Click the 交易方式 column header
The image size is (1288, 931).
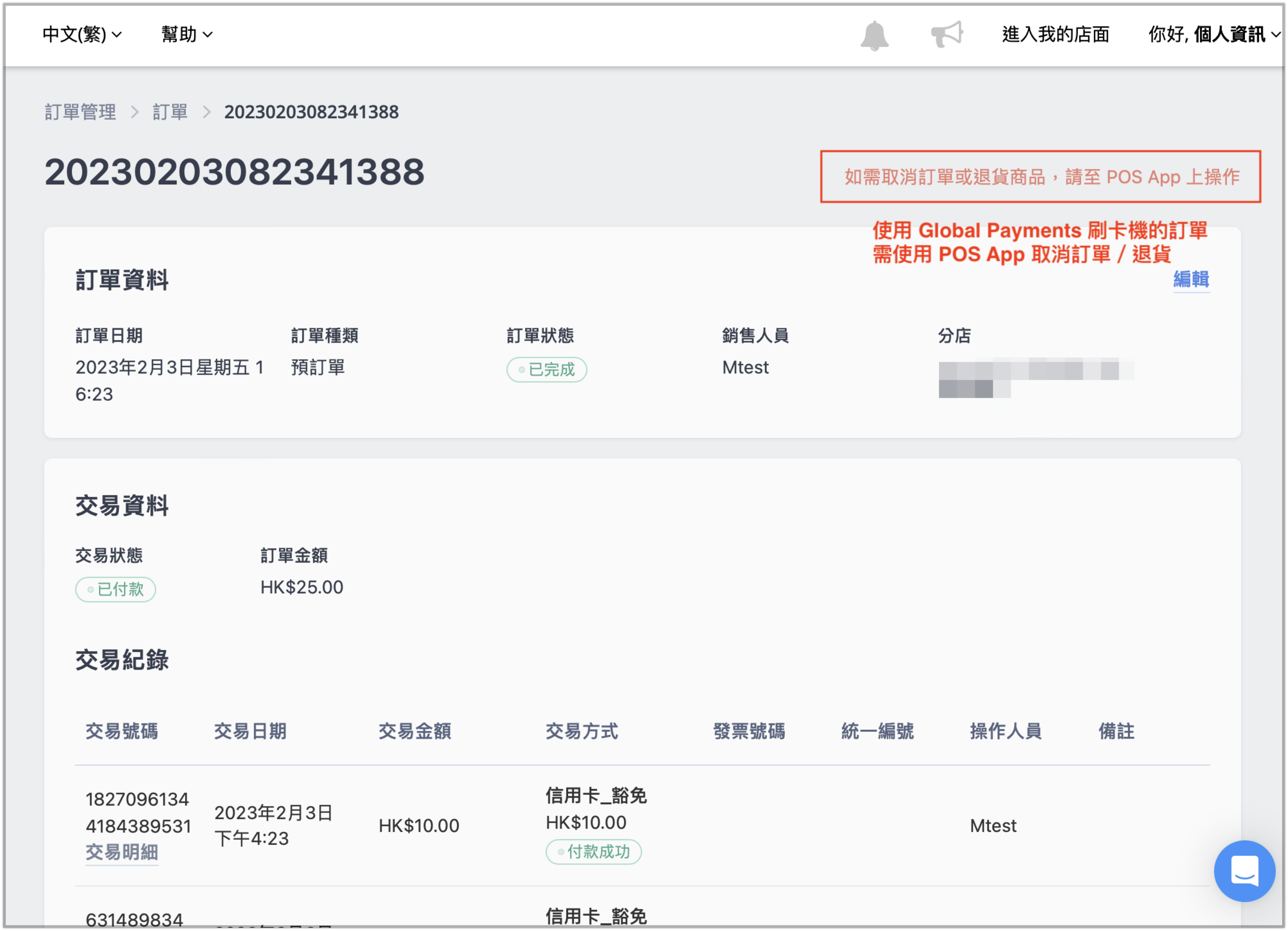pyautogui.click(x=582, y=731)
